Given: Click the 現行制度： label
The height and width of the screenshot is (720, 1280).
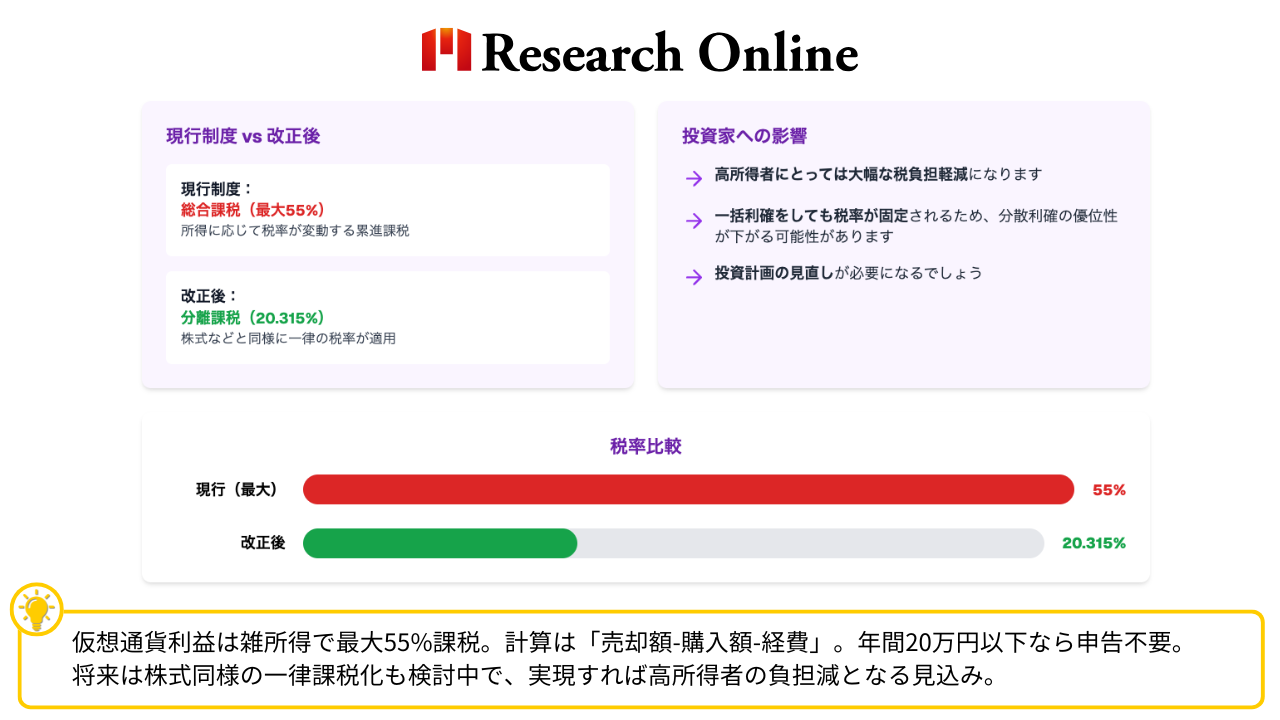Looking at the screenshot, I should pos(217,189).
